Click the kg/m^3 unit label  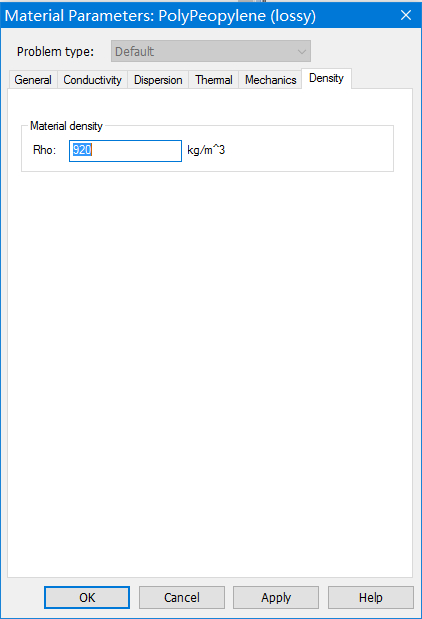coord(206,150)
